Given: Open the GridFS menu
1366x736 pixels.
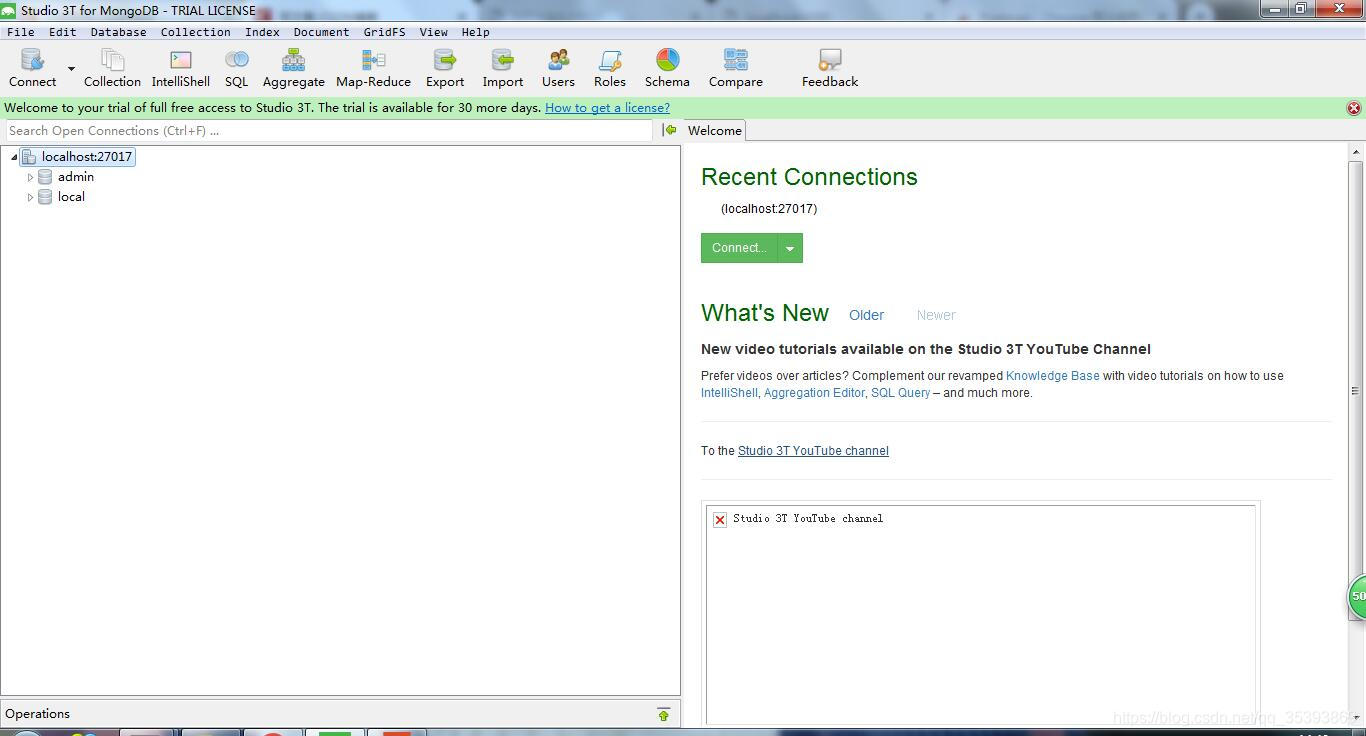Looking at the screenshot, I should (x=384, y=32).
